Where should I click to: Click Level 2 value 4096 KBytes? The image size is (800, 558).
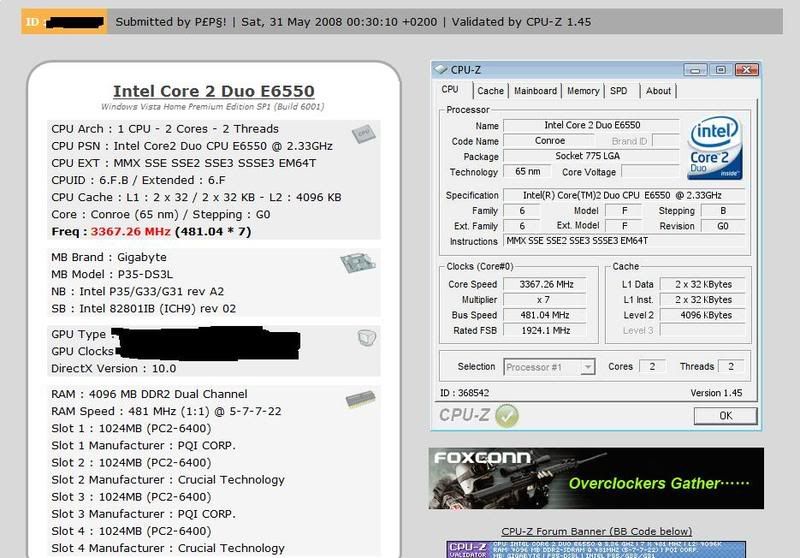(703, 315)
